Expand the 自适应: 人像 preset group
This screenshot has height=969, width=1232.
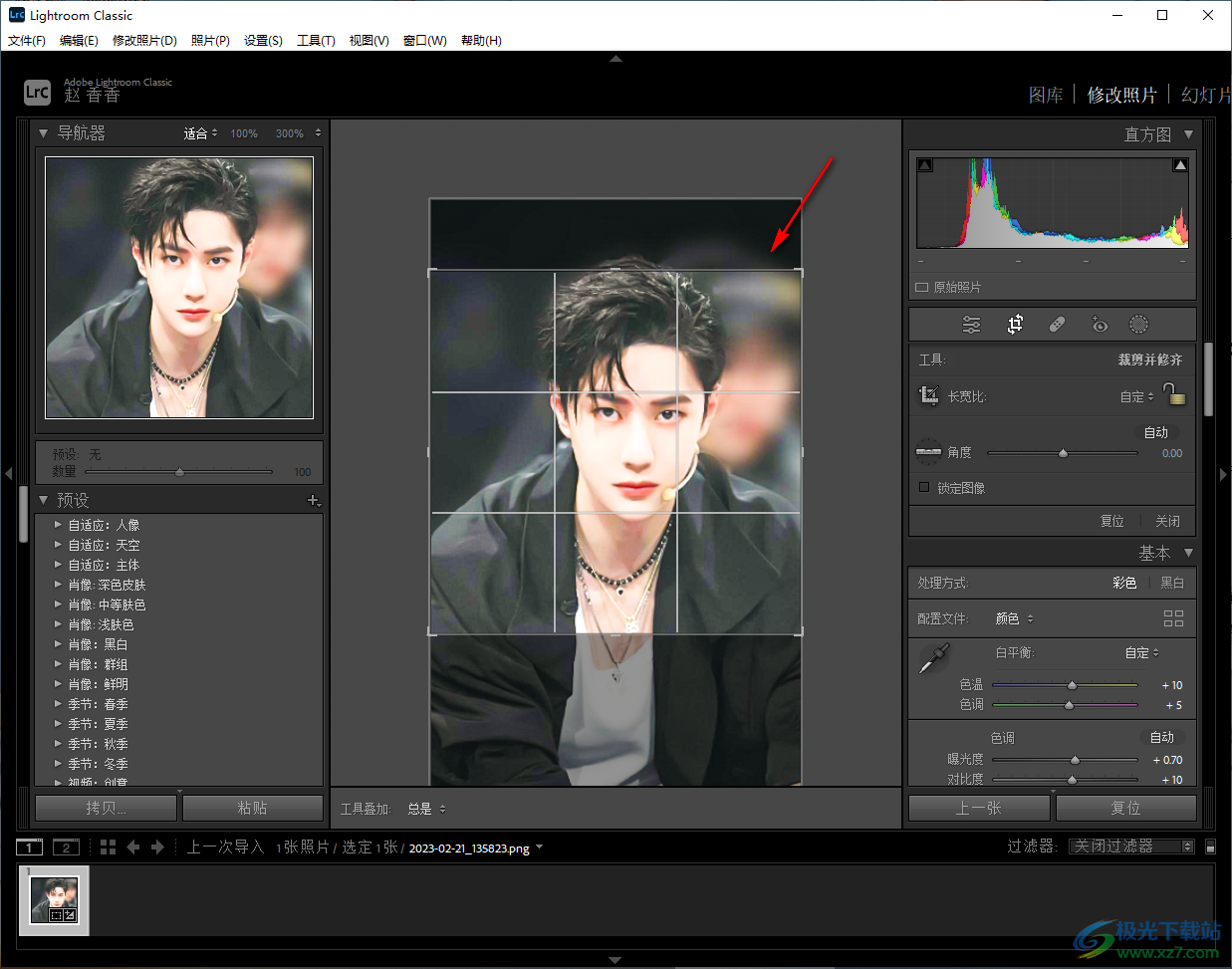pos(58,524)
